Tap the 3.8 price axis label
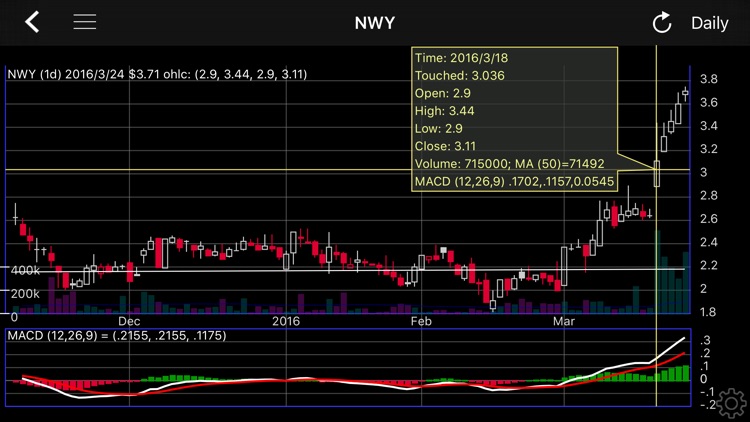This screenshot has width=750, height=422. (x=709, y=79)
